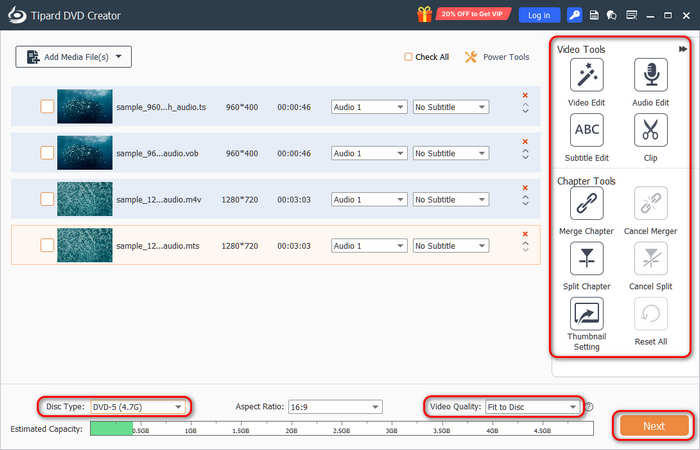The width and height of the screenshot is (700, 450).
Task: Open No Subtitle dropdown for sample_12...audio.m4v
Action: click(x=451, y=200)
